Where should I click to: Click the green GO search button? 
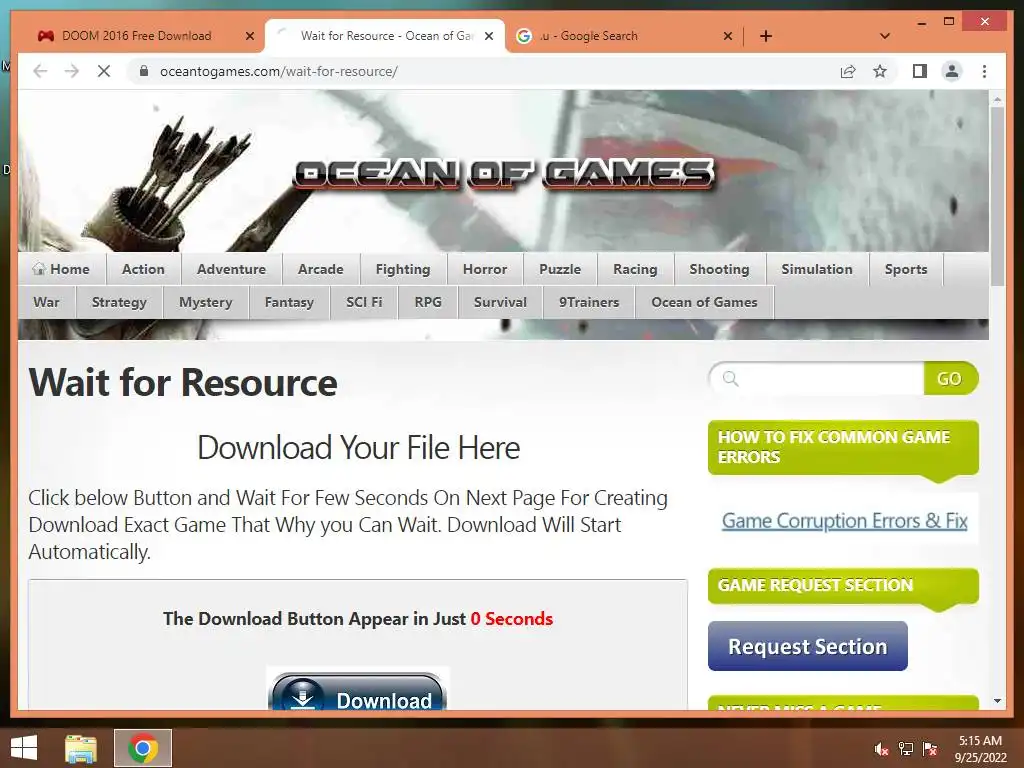click(x=950, y=378)
